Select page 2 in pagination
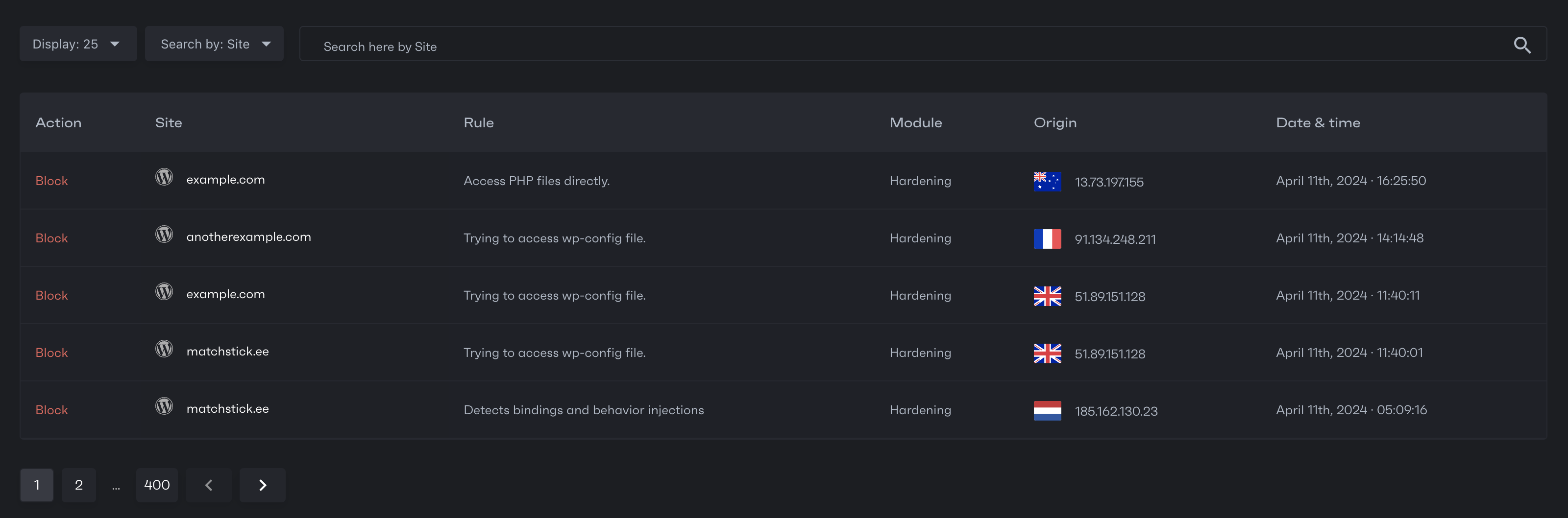Image resolution: width=1568 pixels, height=518 pixels. pos(78,485)
